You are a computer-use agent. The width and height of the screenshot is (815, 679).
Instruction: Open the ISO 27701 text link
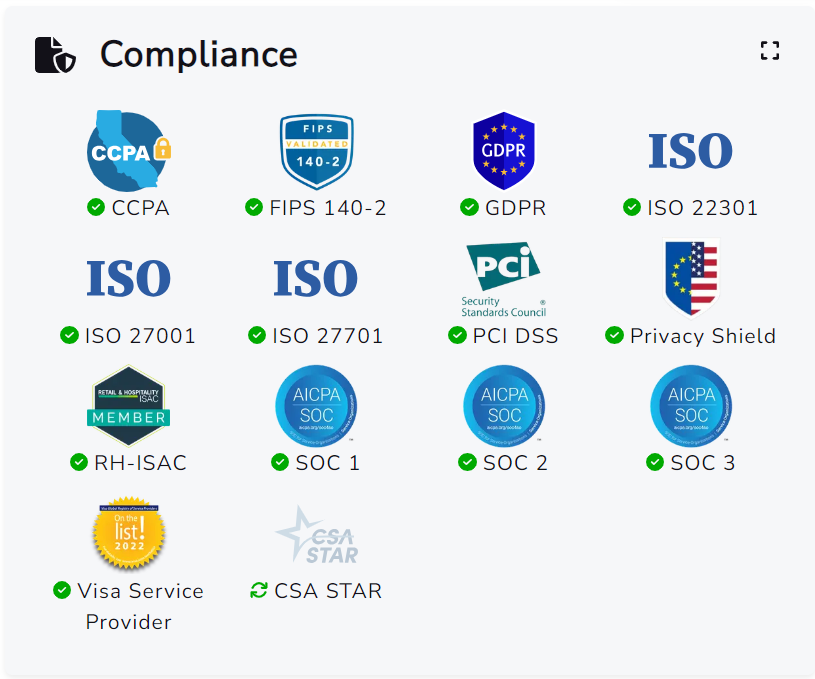click(x=327, y=336)
